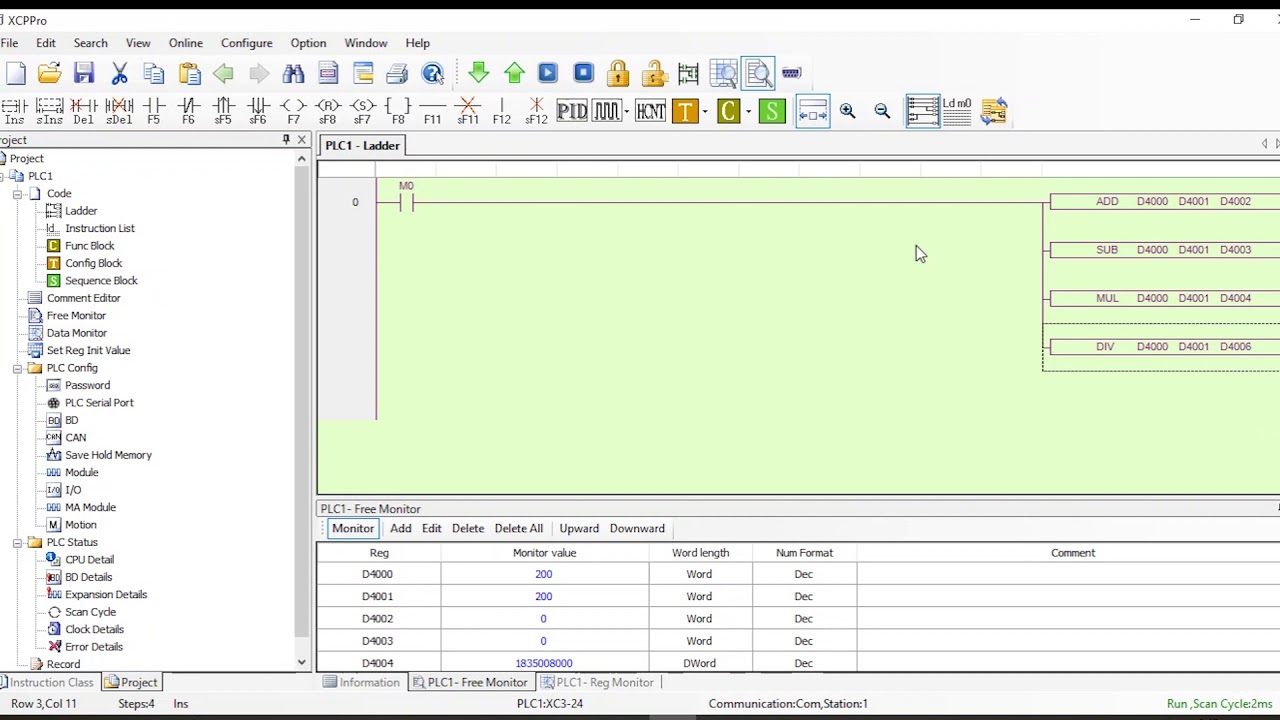Viewport: 1280px width, 720px height.
Task: Insert normally open contact F5
Action: pos(153,111)
